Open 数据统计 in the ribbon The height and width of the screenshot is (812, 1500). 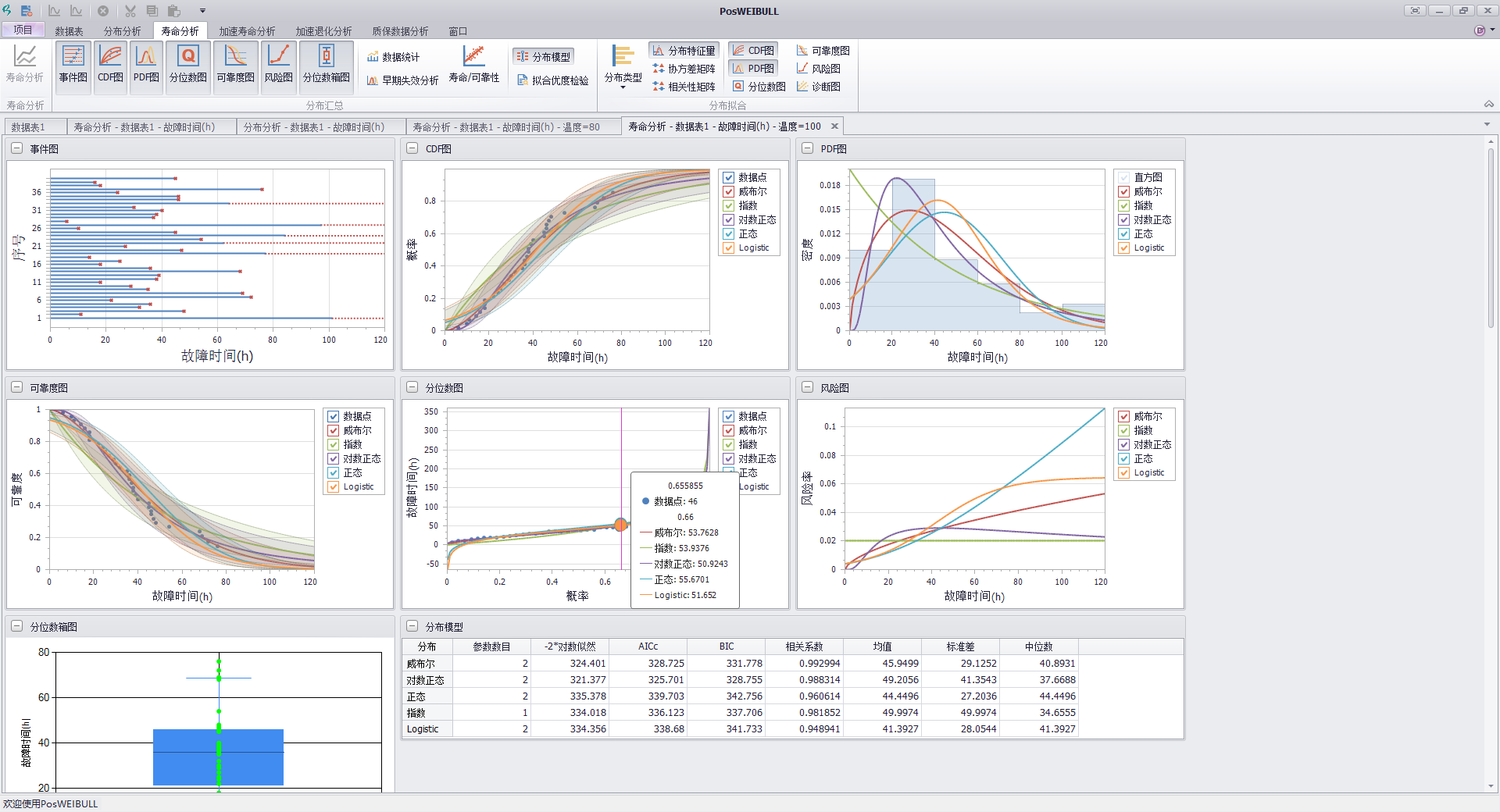pyautogui.click(x=393, y=57)
